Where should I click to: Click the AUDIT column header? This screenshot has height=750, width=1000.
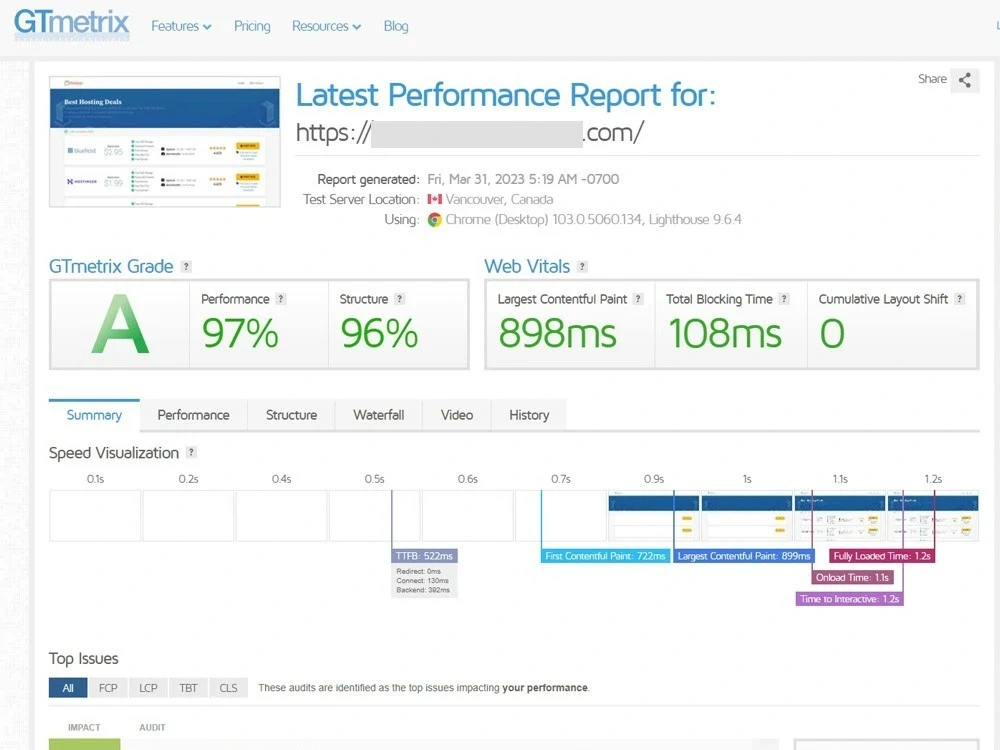click(152, 728)
